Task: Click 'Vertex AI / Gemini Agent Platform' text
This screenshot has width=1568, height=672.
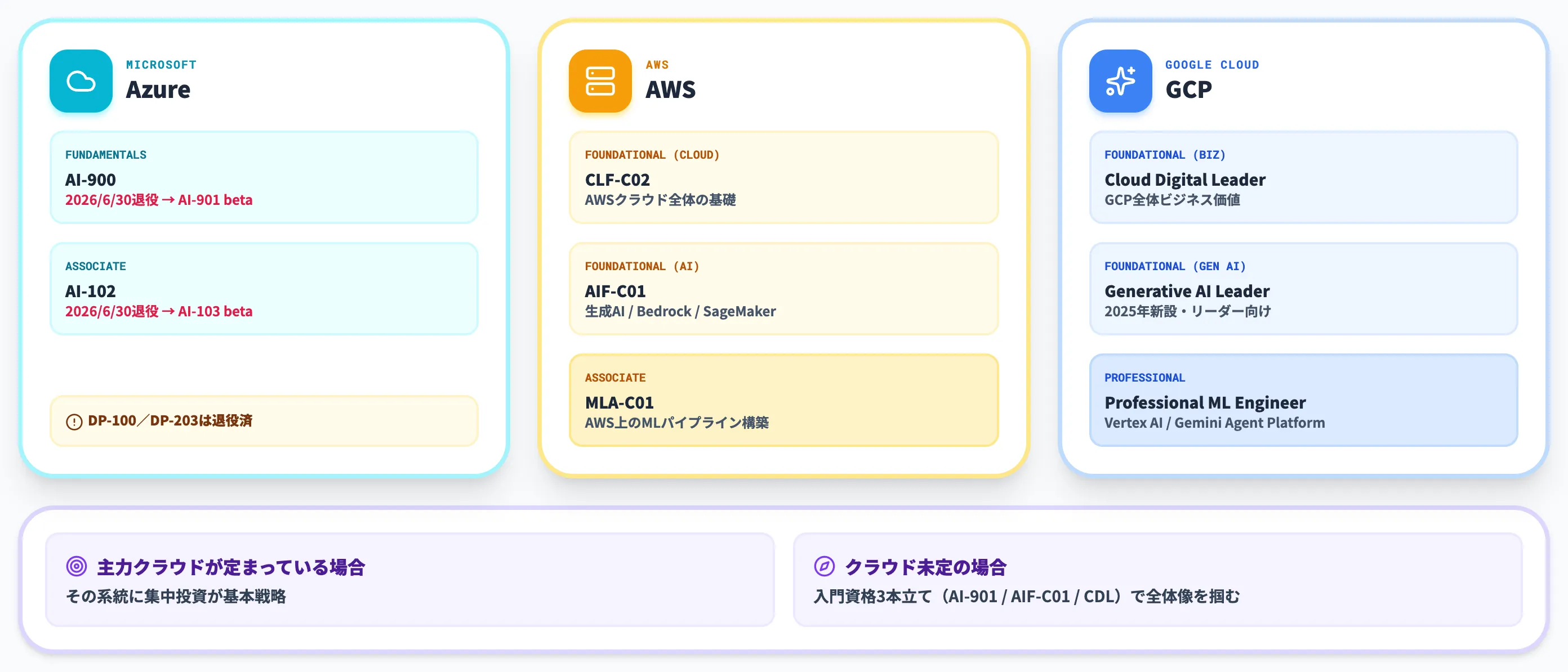Action: (x=1214, y=422)
